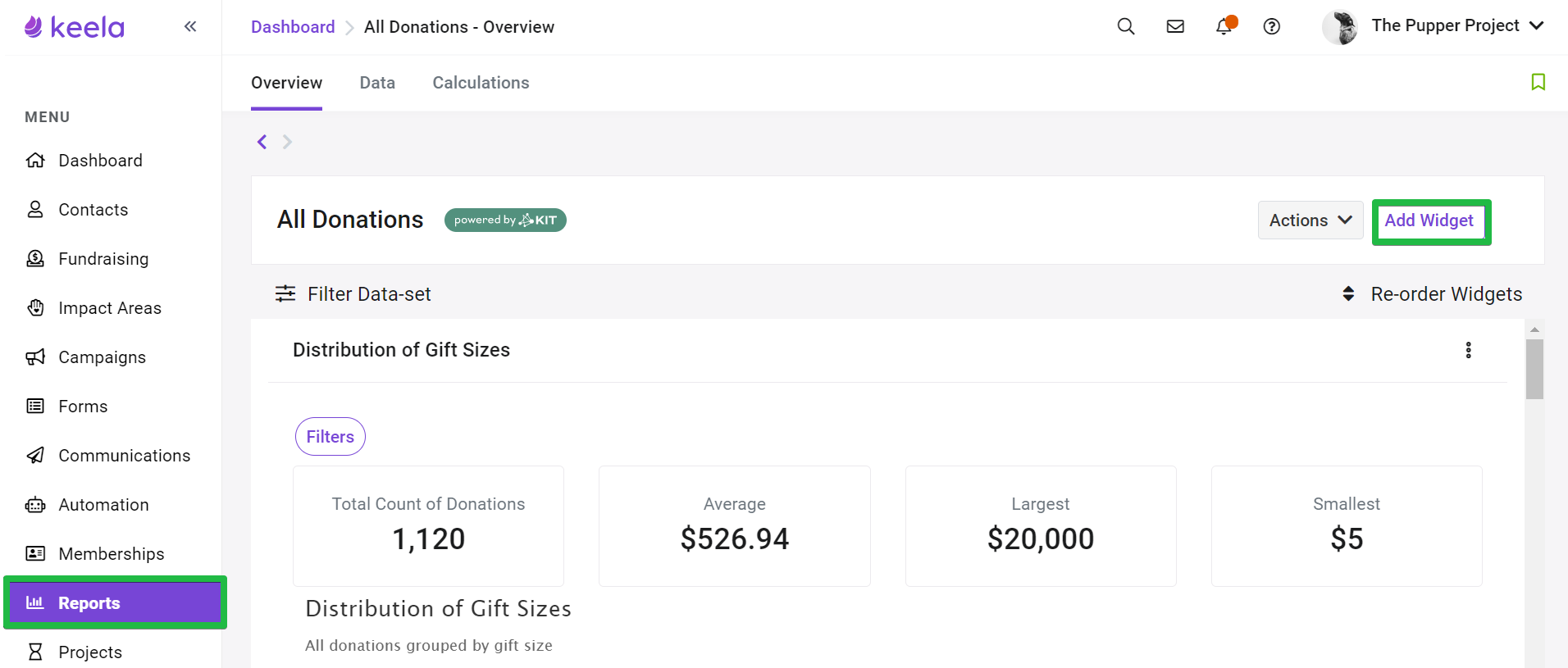Screen dimensions: 1568x668
Task: Click the green bookmark icon
Action: click(x=1538, y=82)
